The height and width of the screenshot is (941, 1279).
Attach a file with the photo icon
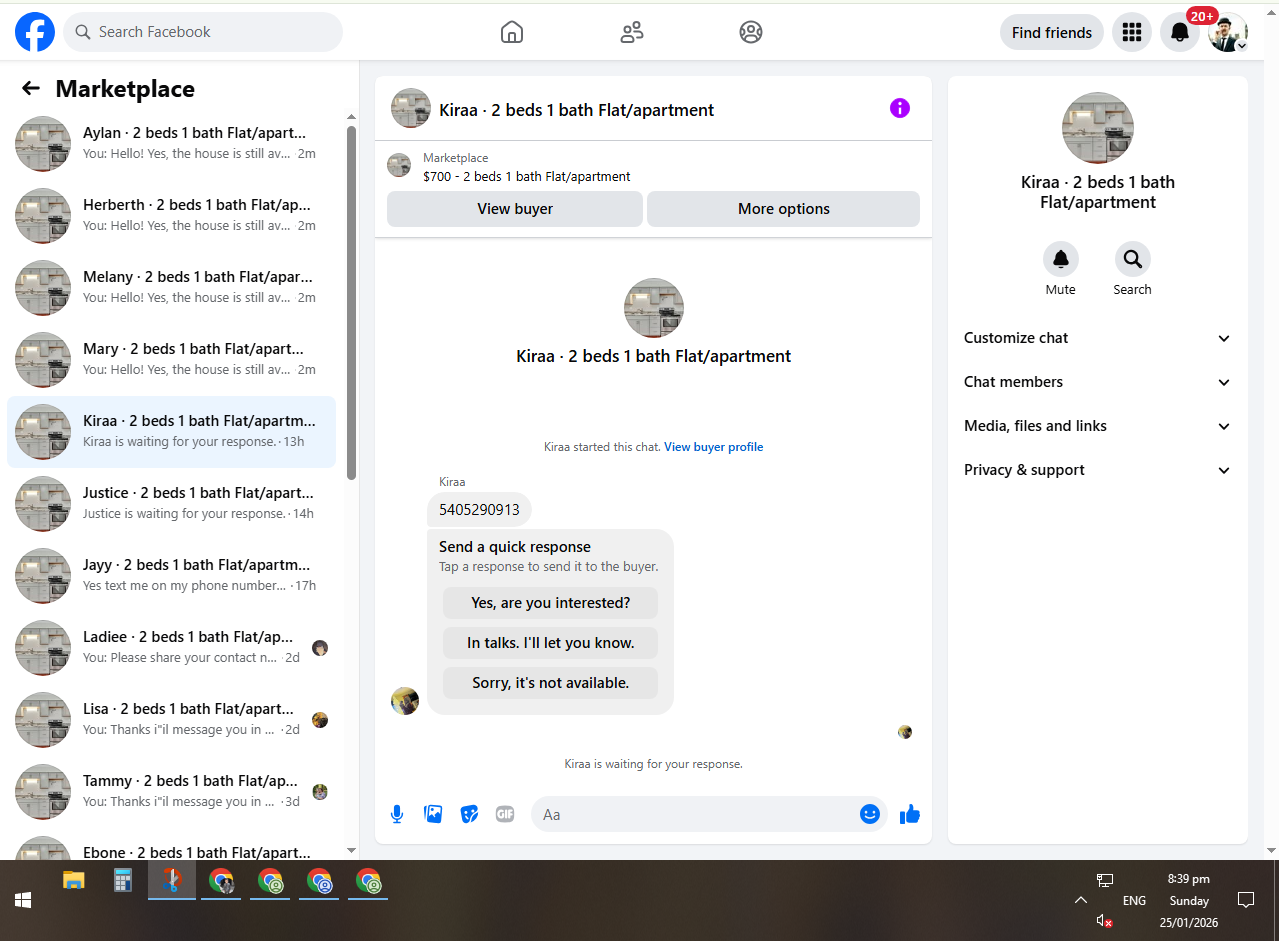[x=433, y=814]
